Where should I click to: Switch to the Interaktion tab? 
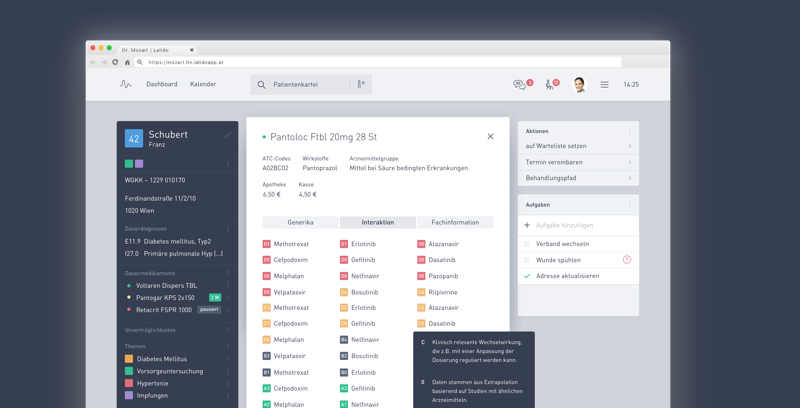point(378,222)
